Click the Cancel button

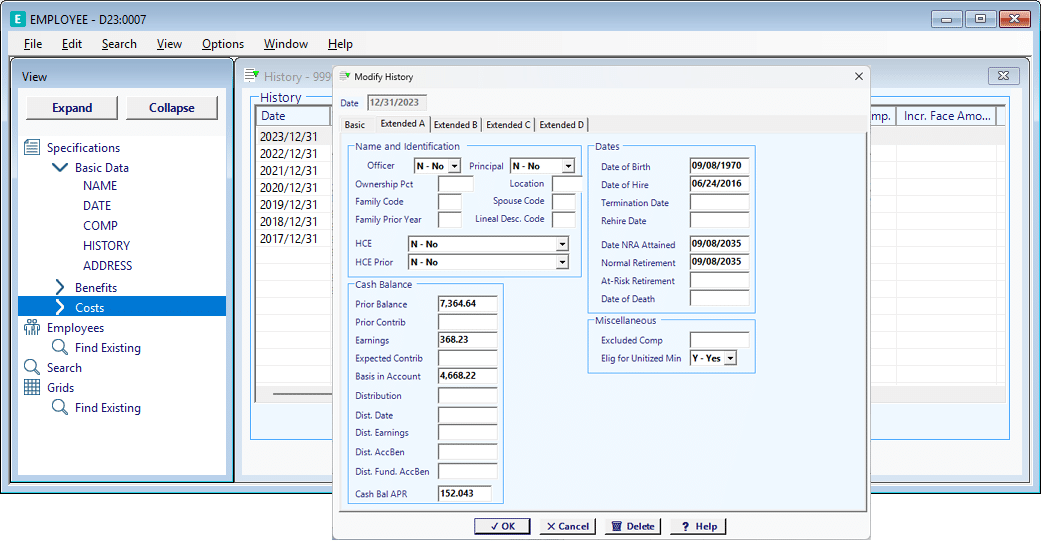(568, 526)
